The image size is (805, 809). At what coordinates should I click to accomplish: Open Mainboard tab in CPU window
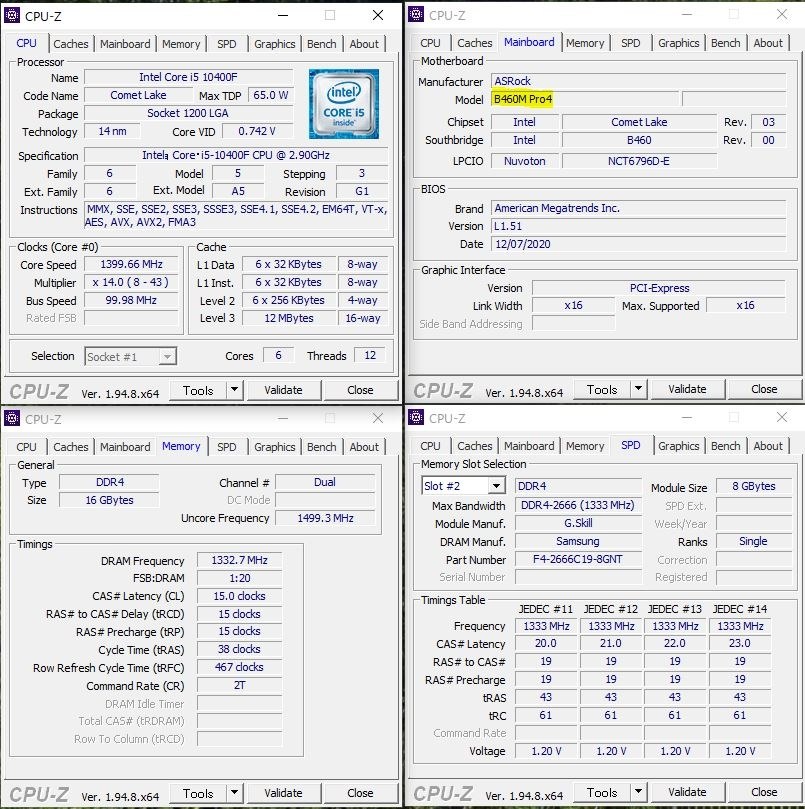[x=125, y=44]
